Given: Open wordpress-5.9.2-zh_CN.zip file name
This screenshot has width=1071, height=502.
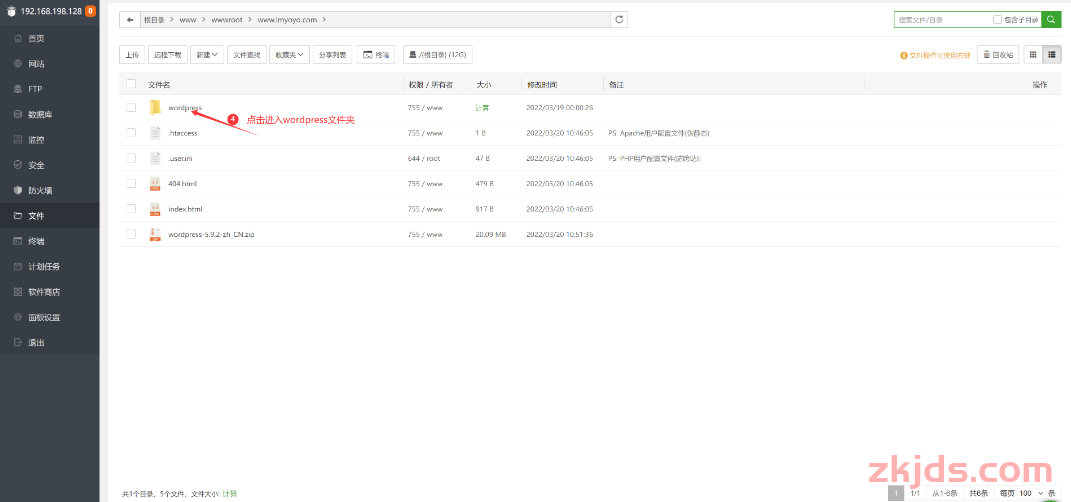Looking at the screenshot, I should (211, 234).
